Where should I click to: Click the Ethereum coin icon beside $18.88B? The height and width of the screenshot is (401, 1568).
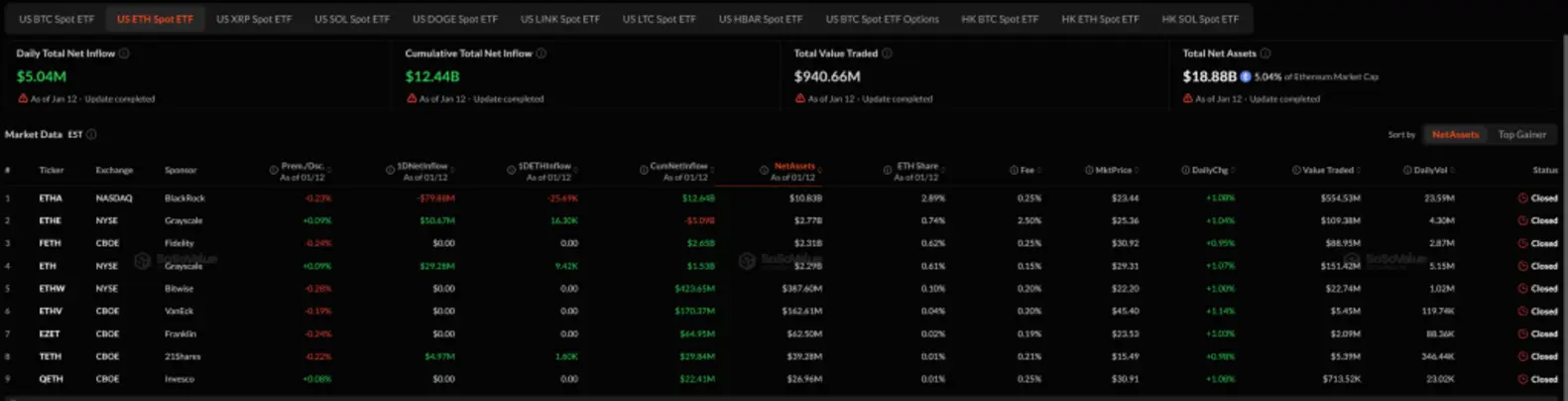[x=1246, y=76]
